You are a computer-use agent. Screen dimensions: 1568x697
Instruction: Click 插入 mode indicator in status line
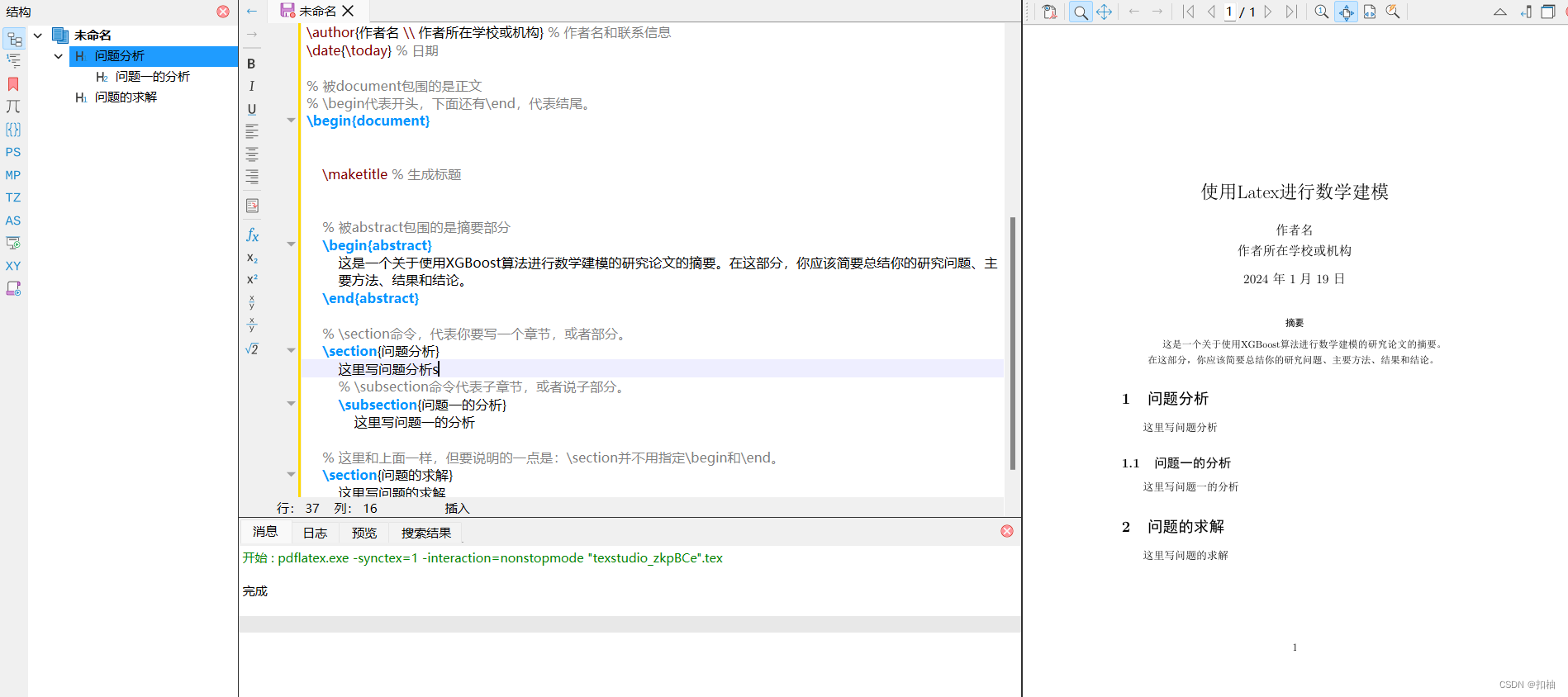point(457,509)
